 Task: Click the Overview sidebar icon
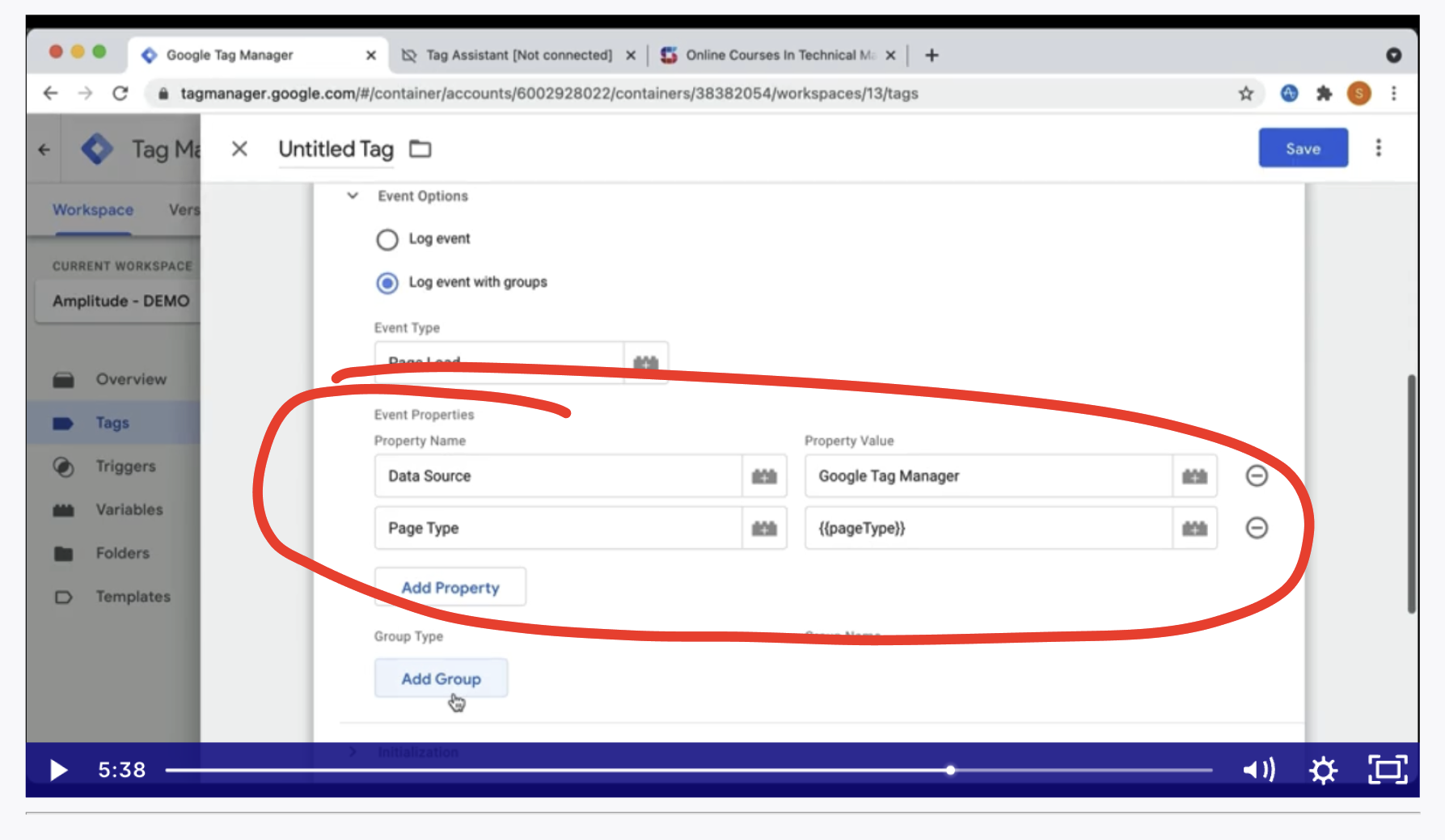(63, 380)
